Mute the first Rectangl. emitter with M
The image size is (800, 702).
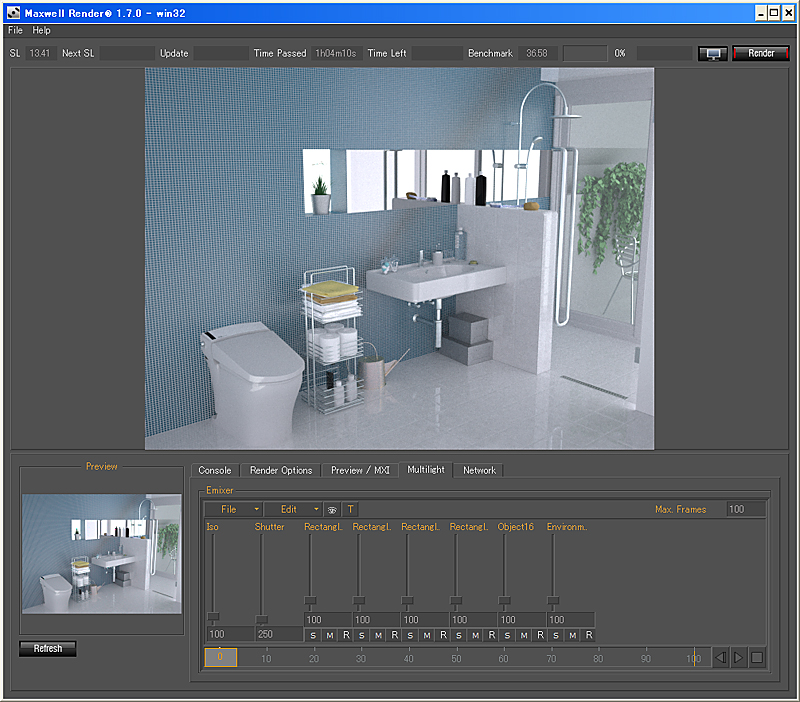329,635
